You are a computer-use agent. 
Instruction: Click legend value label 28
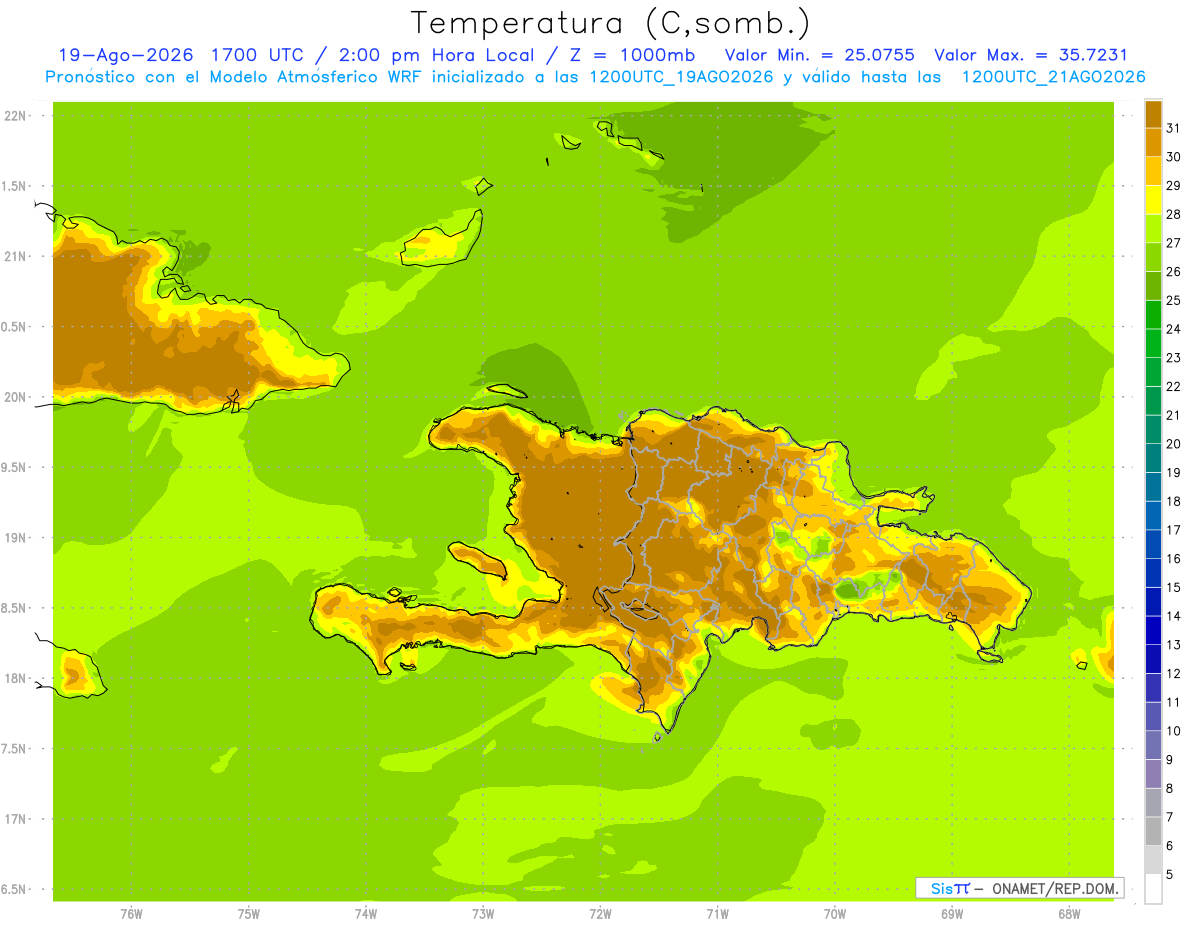[1173, 214]
